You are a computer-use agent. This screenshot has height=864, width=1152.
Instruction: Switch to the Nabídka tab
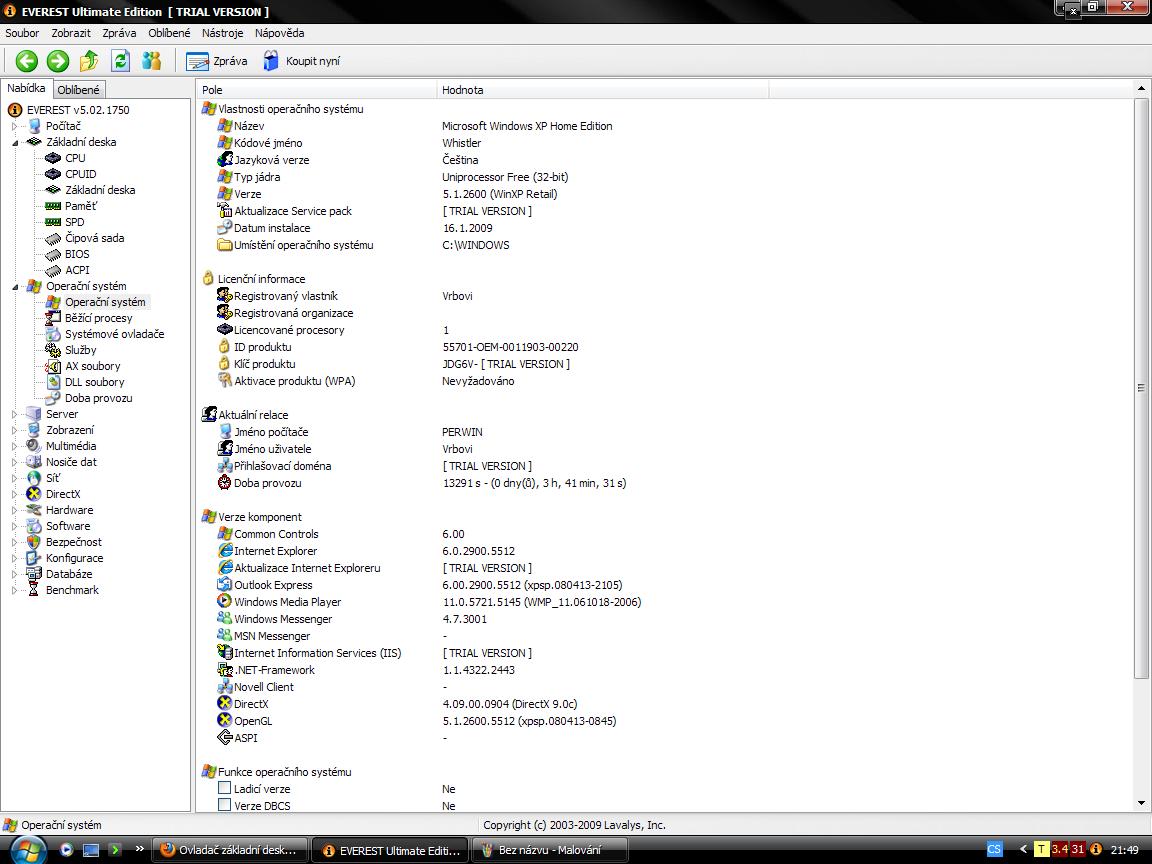pos(26,88)
